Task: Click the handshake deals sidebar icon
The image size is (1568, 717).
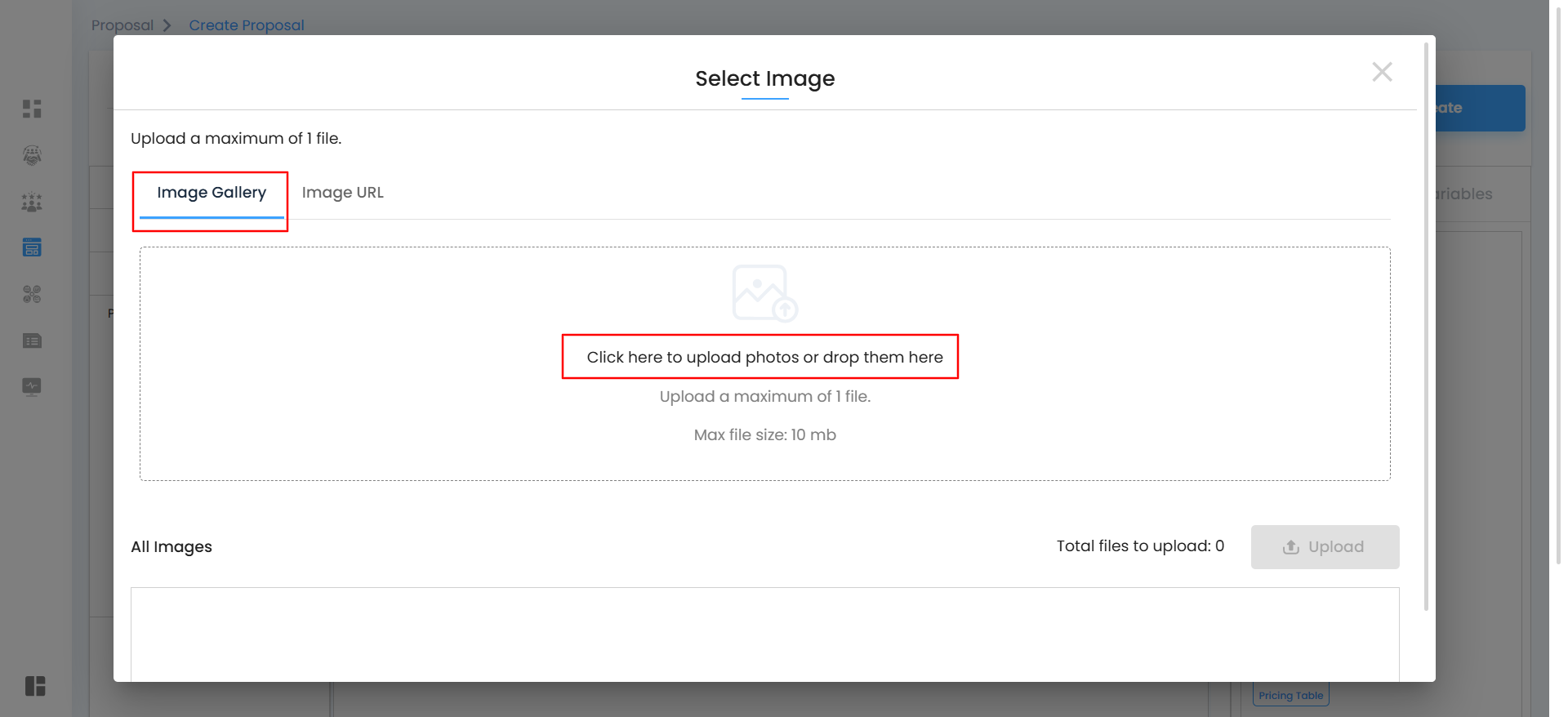Action: pyautogui.click(x=32, y=155)
